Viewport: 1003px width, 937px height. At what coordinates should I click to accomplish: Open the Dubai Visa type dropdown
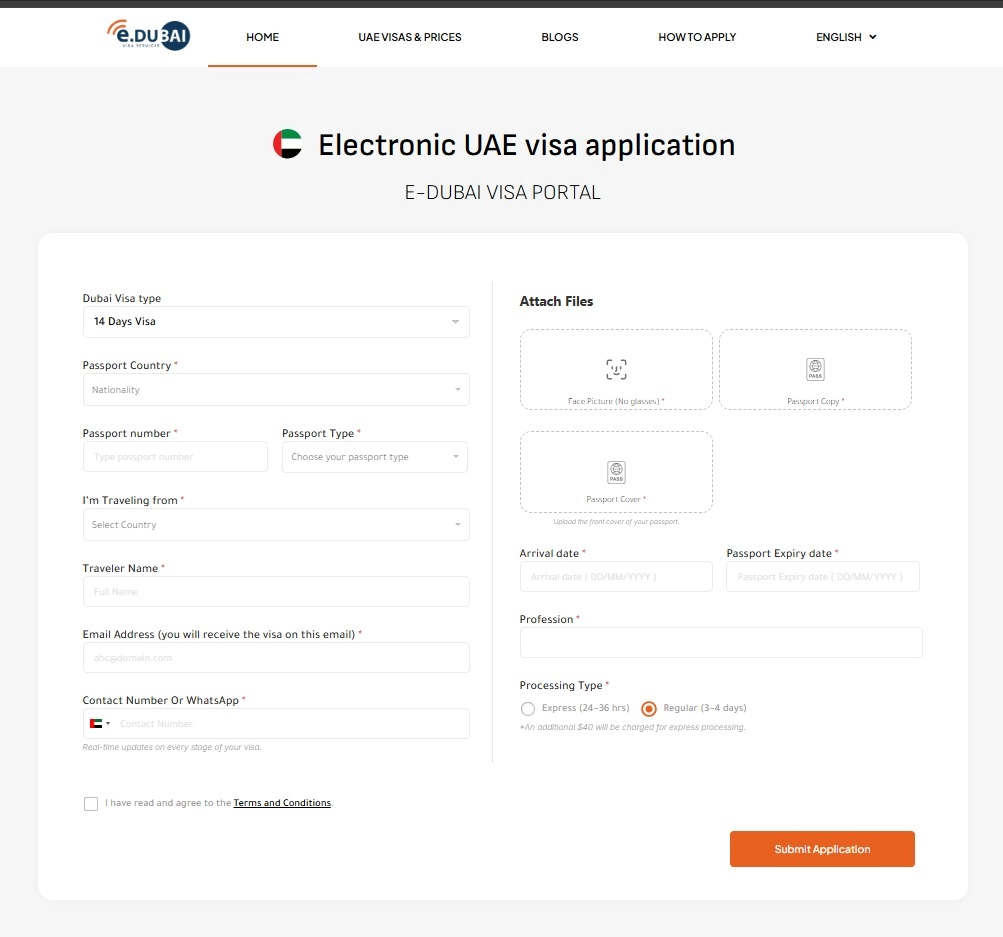(275, 322)
